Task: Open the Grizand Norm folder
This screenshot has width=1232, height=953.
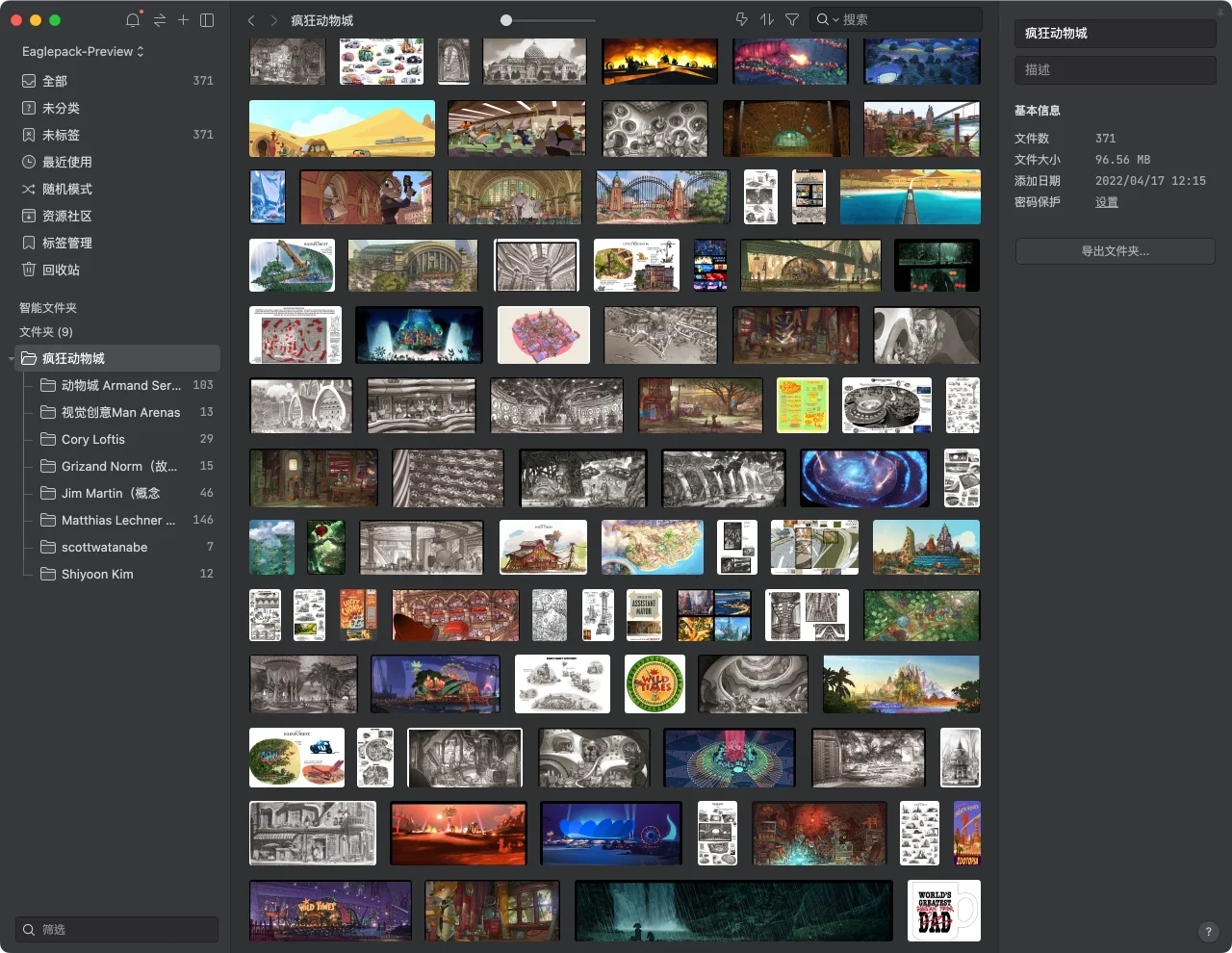Action: pos(125,466)
